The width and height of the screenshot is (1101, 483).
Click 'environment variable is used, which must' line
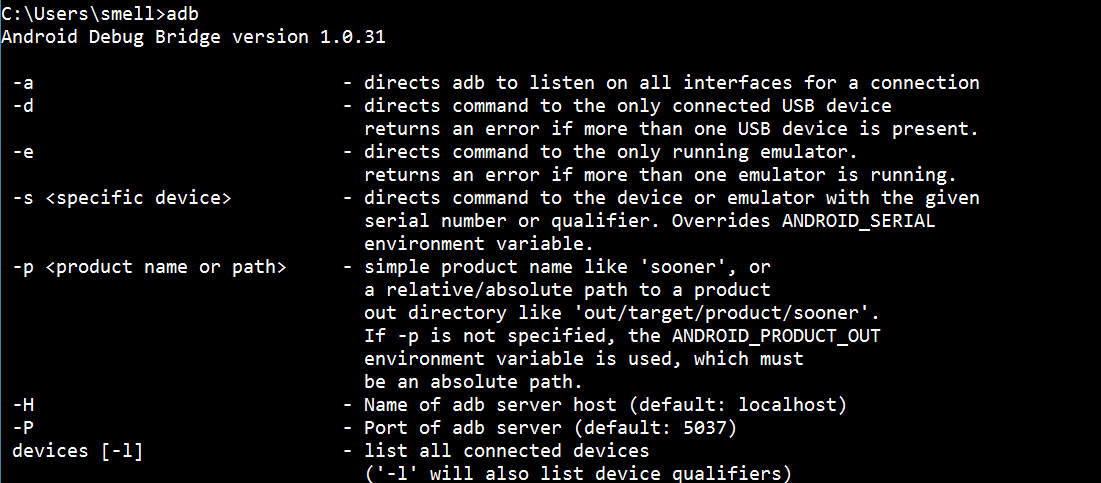584,359
